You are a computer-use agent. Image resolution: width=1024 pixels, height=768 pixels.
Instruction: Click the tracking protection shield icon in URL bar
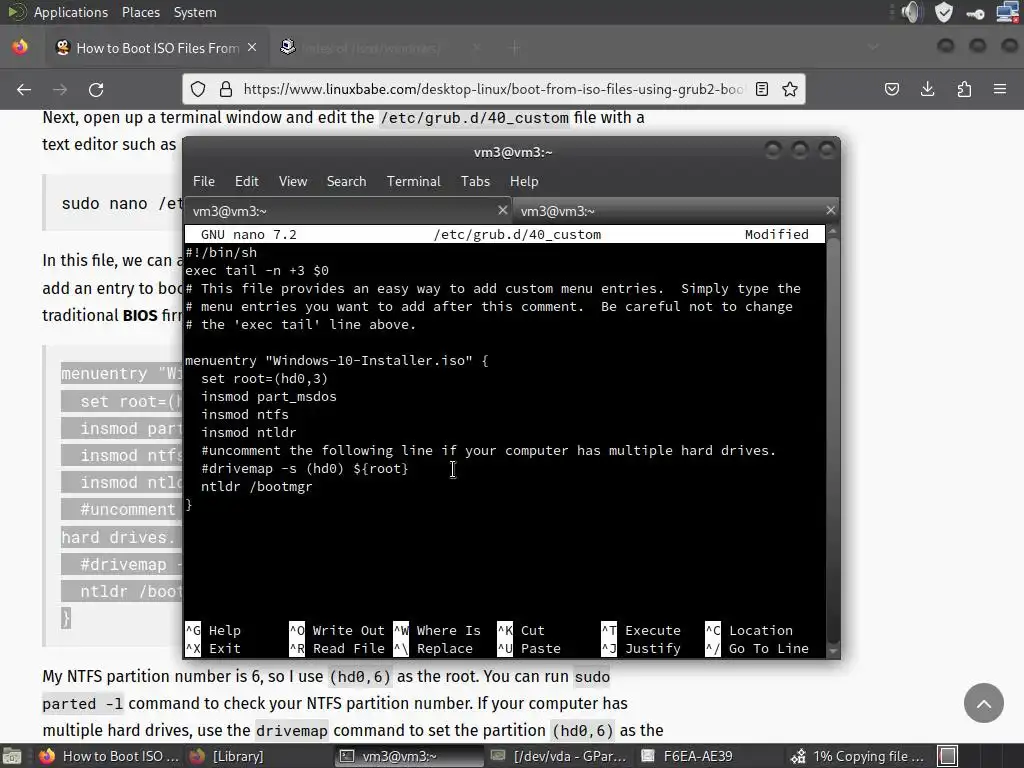[198, 89]
